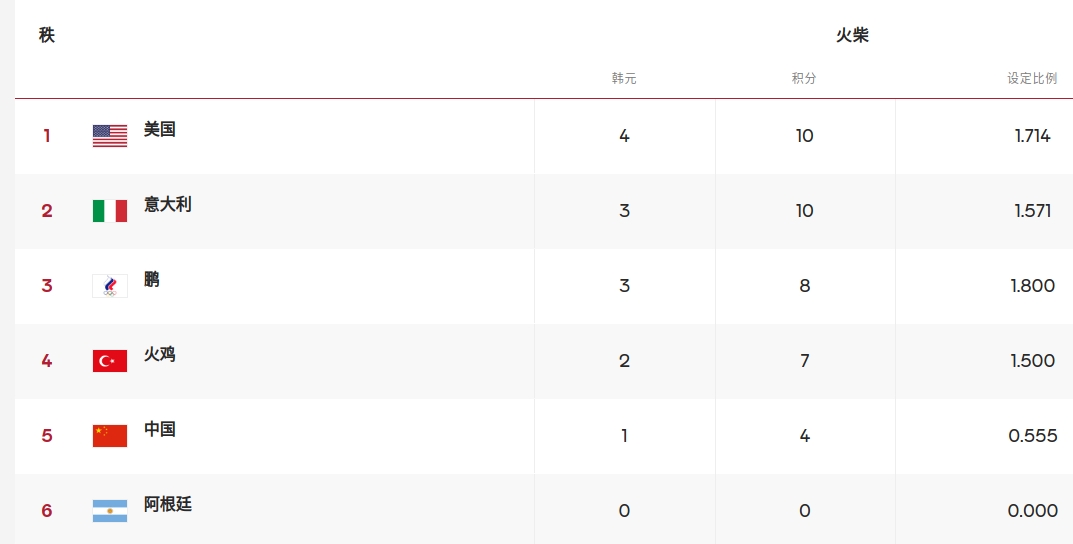Select the 鹏 team name
Screen dimensions: 1073x544
pyautogui.click(x=152, y=279)
